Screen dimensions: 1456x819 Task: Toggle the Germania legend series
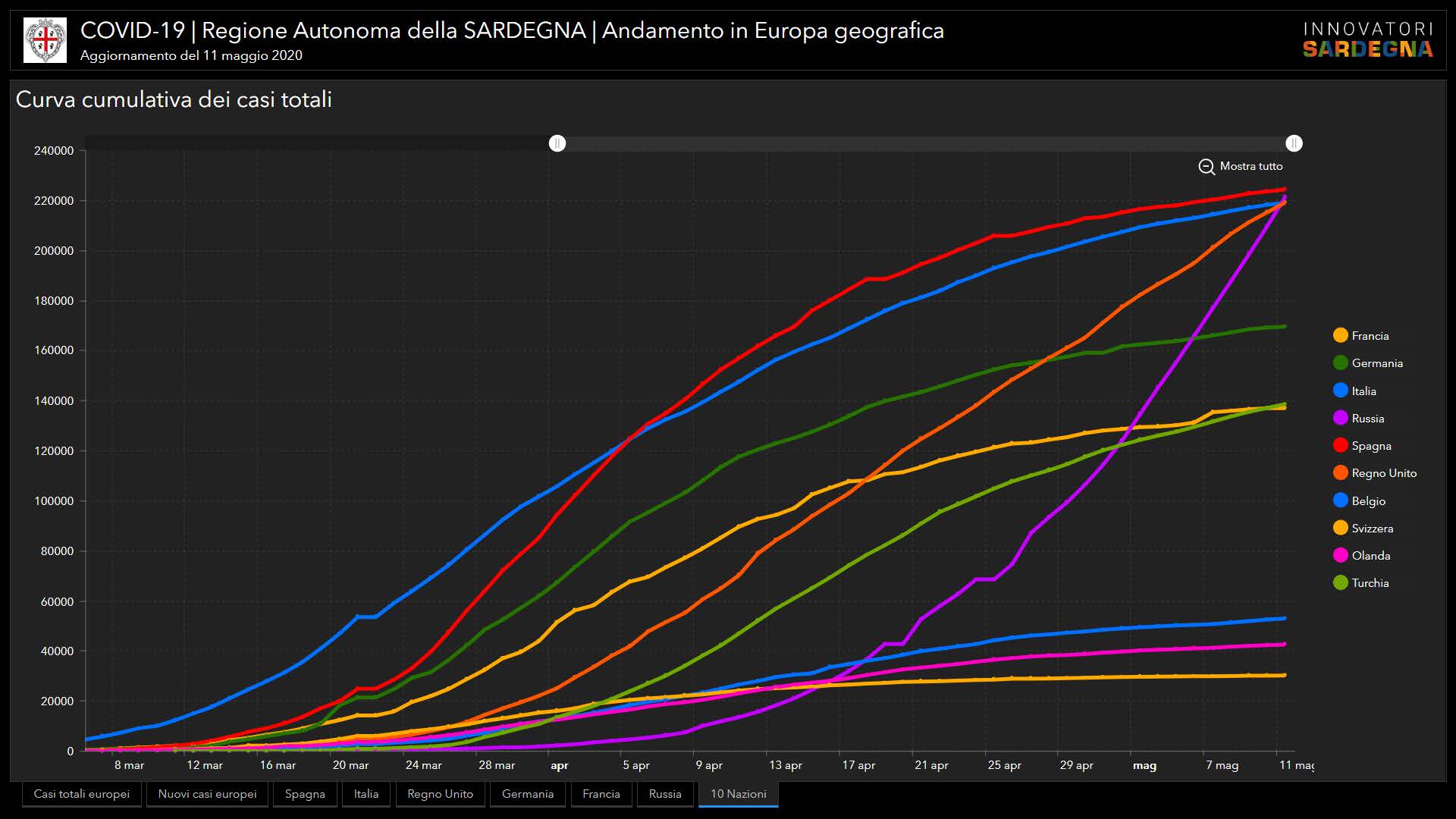[x=1376, y=363]
